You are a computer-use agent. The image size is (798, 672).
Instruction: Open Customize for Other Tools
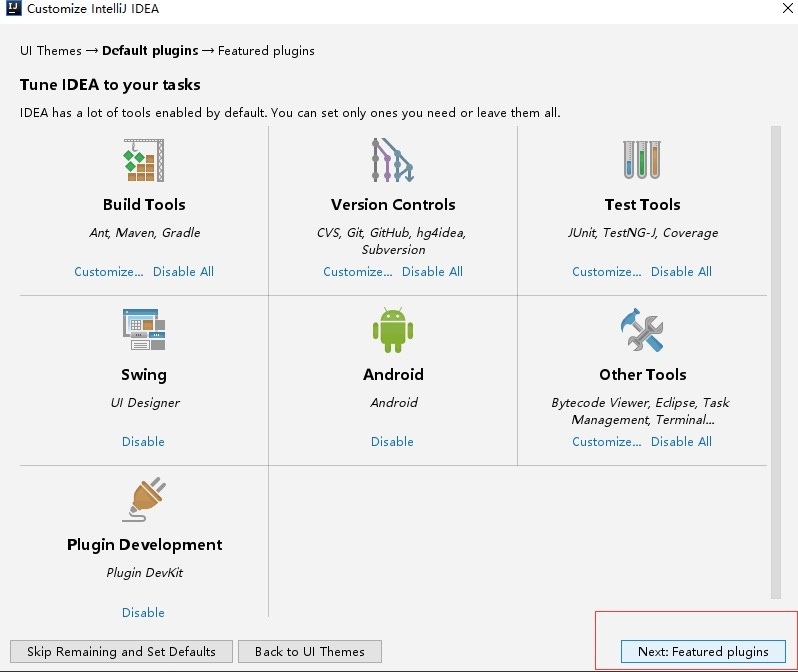[606, 441]
